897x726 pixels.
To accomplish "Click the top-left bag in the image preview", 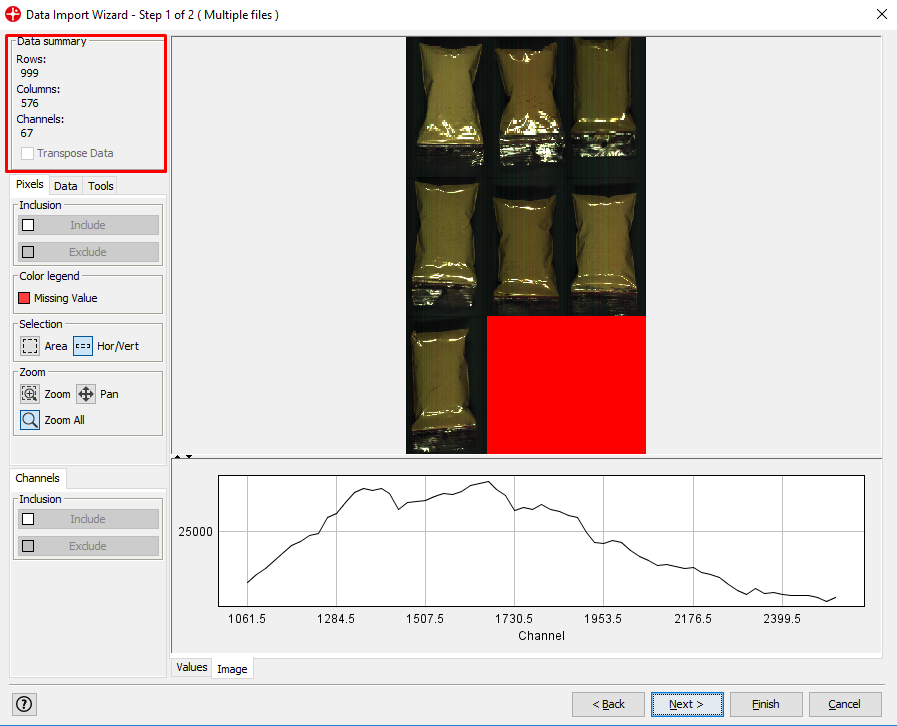I will click(446, 93).
